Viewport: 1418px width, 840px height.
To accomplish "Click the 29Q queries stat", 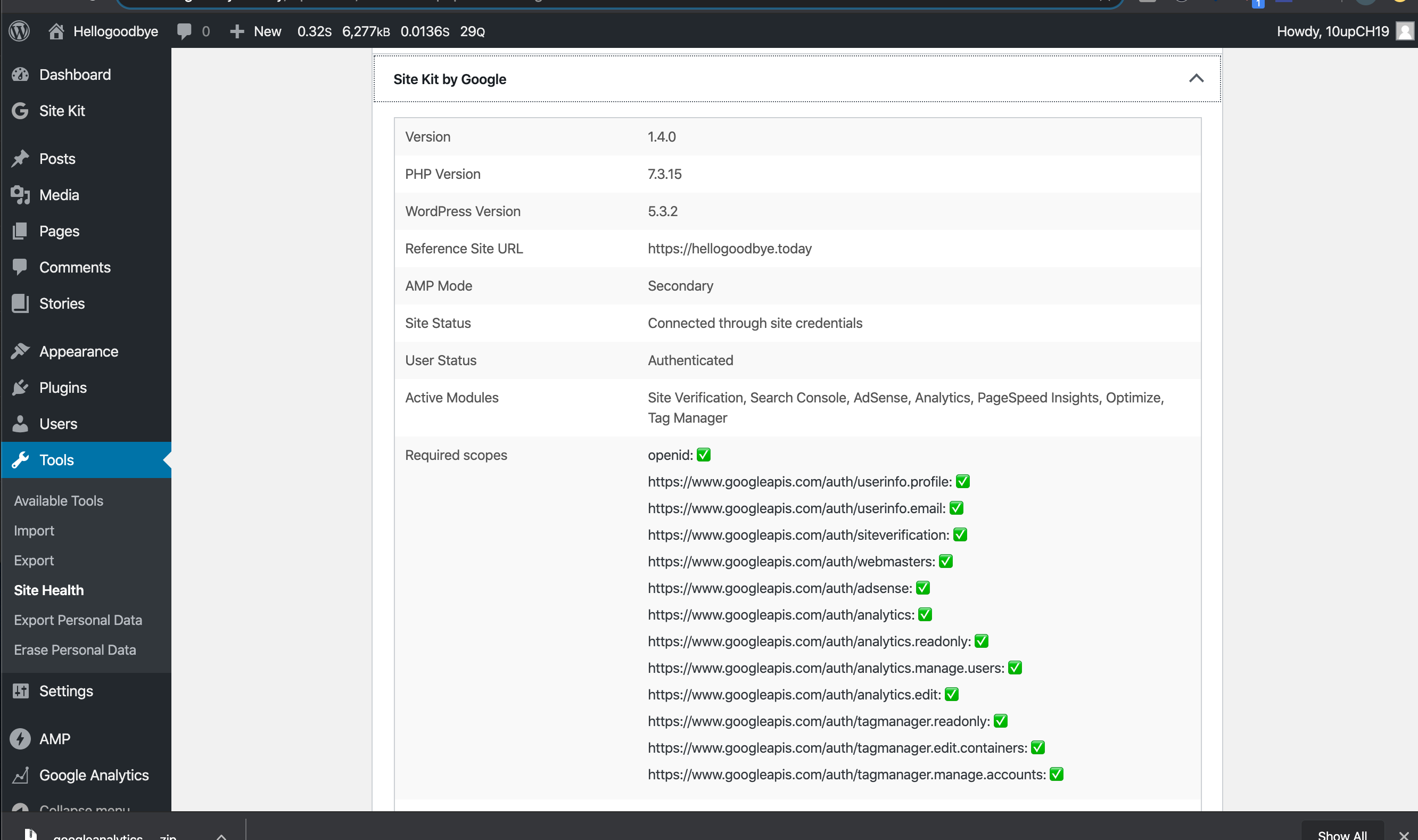I will [x=473, y=31].
